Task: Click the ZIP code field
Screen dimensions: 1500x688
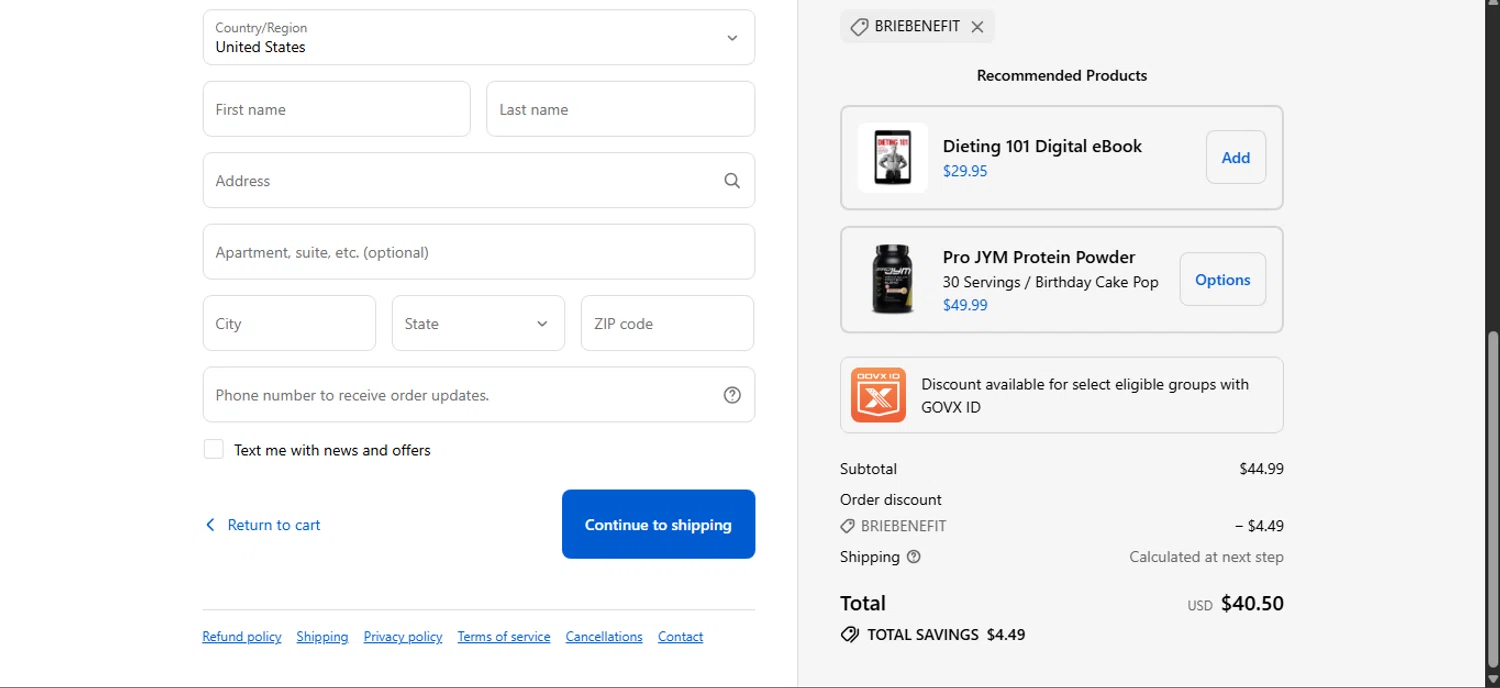Action: click(667, 323)
